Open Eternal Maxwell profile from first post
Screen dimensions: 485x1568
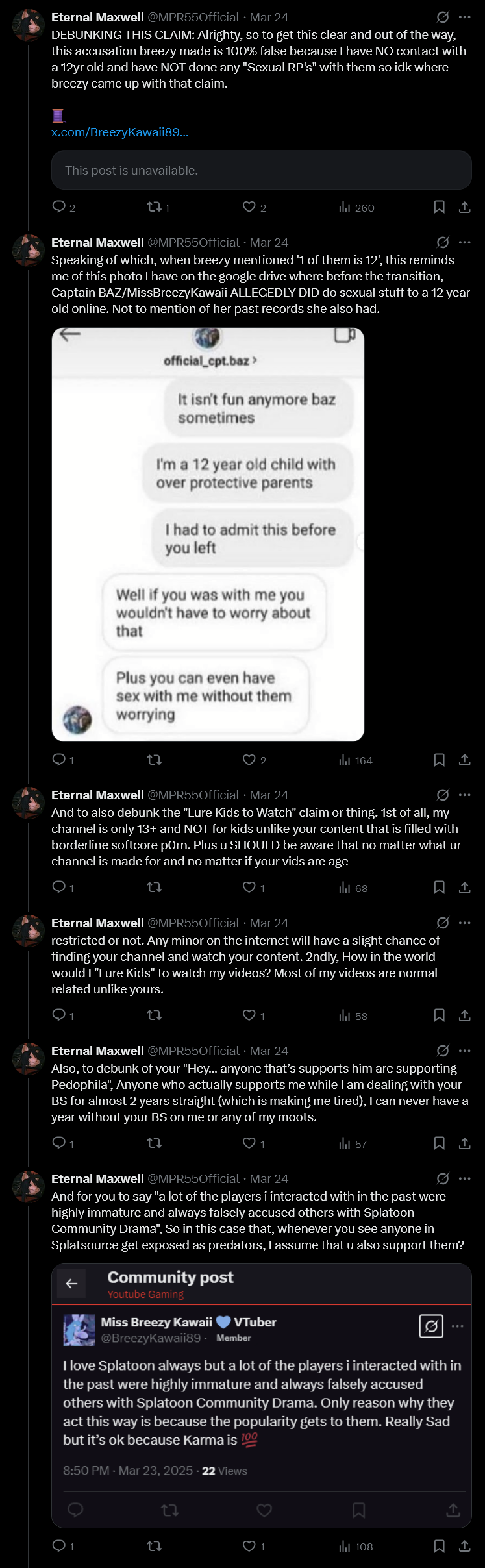97,17
